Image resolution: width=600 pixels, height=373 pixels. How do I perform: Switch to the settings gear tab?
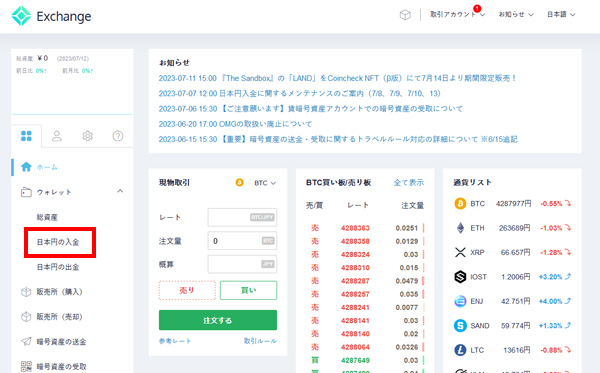[x=88, y=136]
